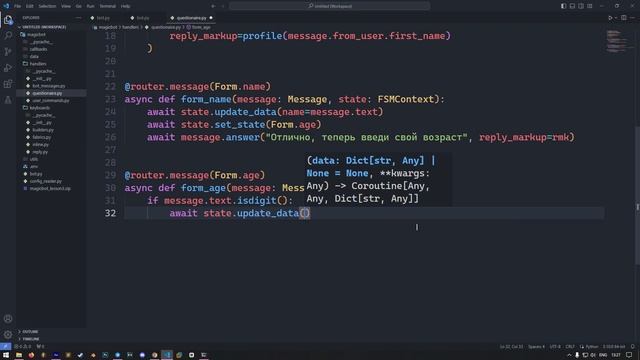Image resolution: width=640 pixels, height=360 pixels.
Task: Expand the TIMELINE section
Action: pos(51,339)
